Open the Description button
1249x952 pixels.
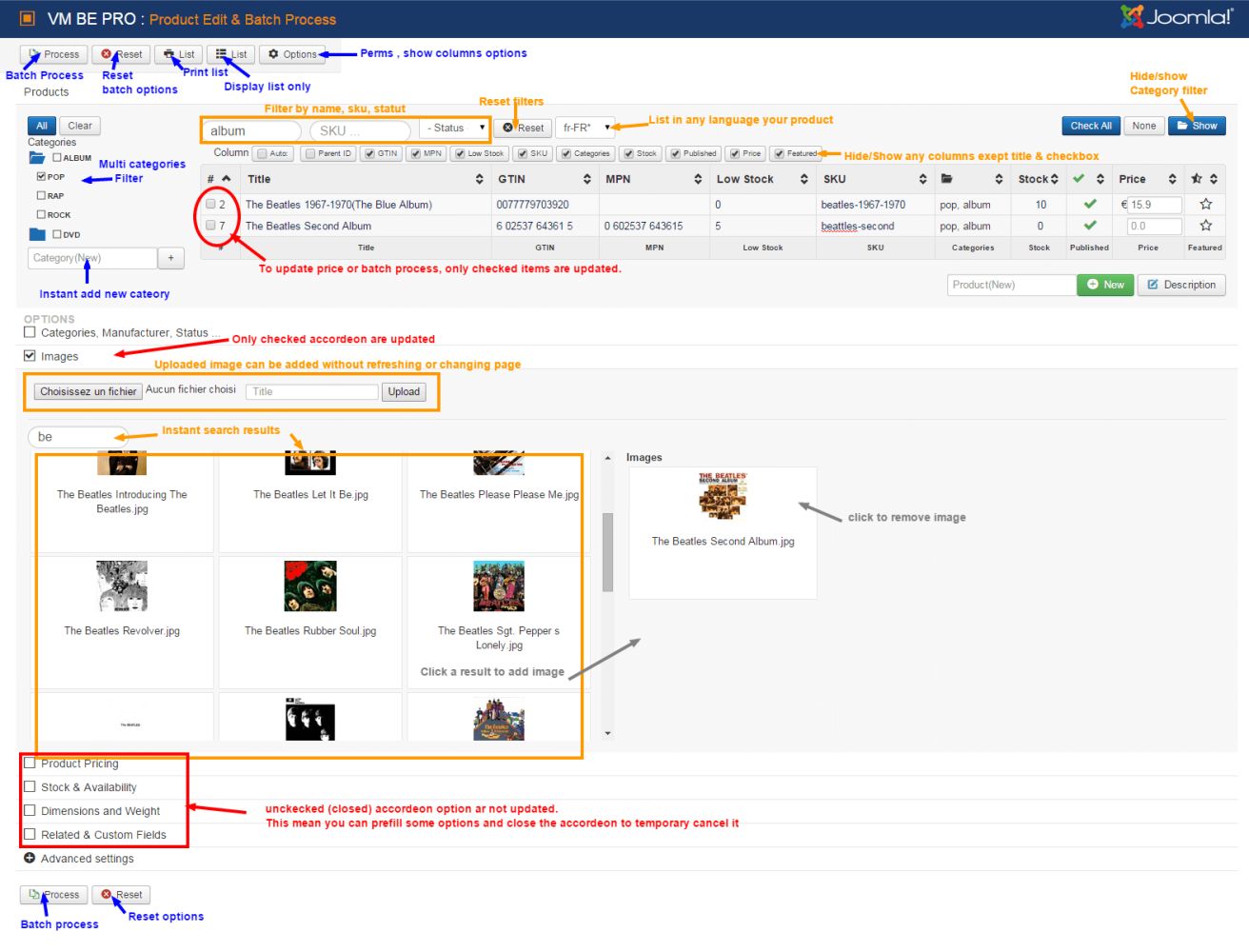pos(1181,285)
